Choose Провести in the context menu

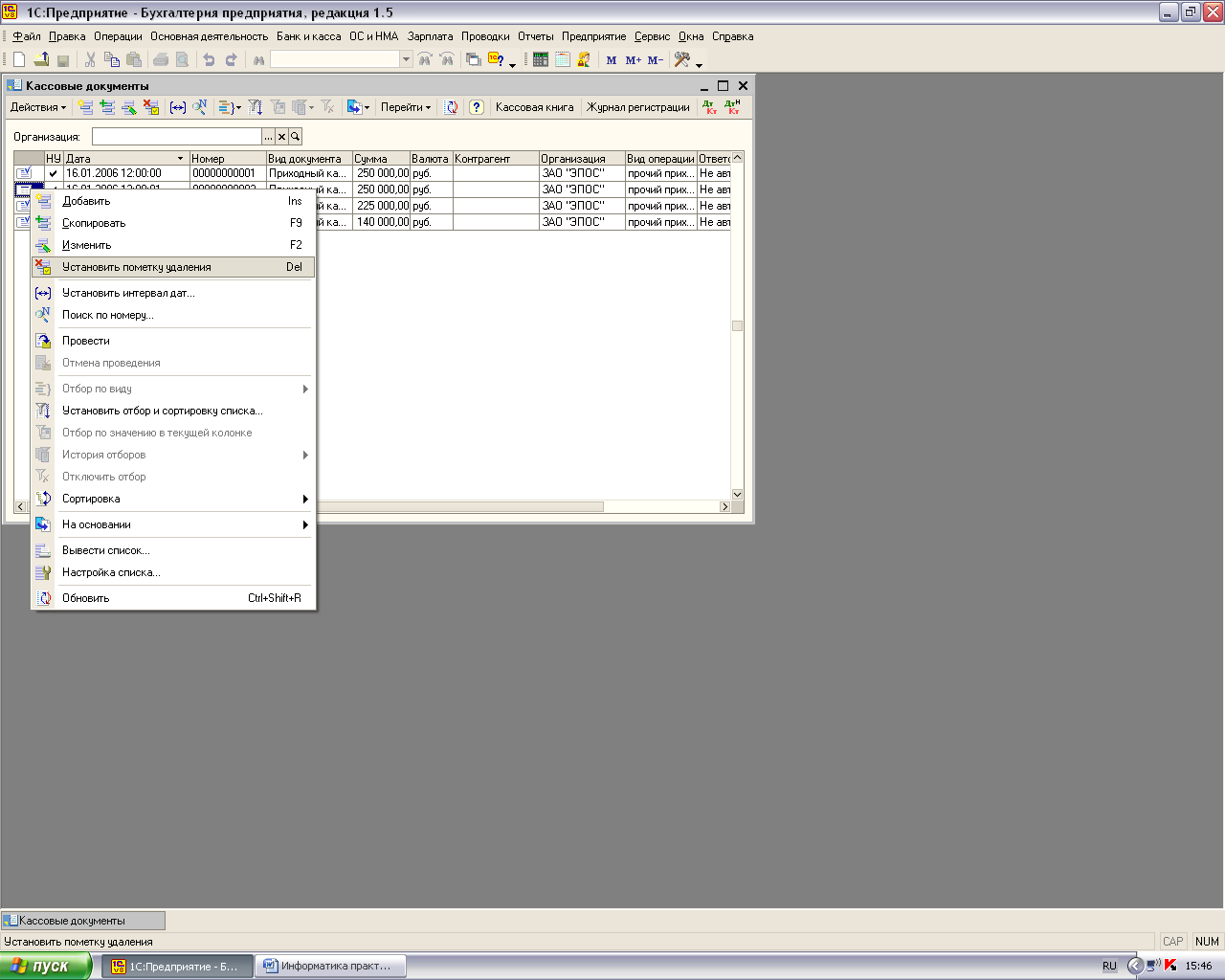pos(172,341)
